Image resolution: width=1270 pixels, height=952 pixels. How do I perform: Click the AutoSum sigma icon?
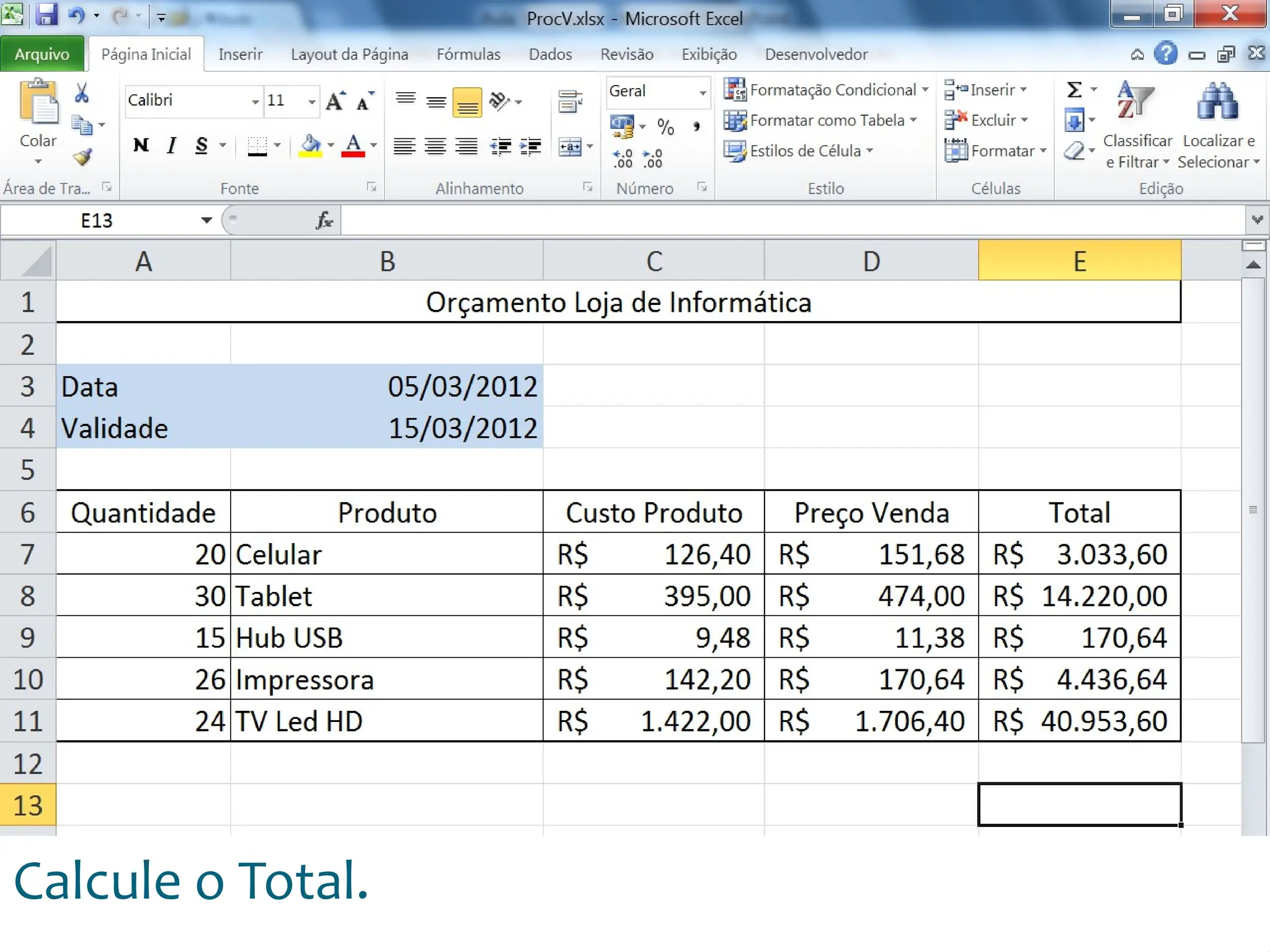pos(1074,90)
